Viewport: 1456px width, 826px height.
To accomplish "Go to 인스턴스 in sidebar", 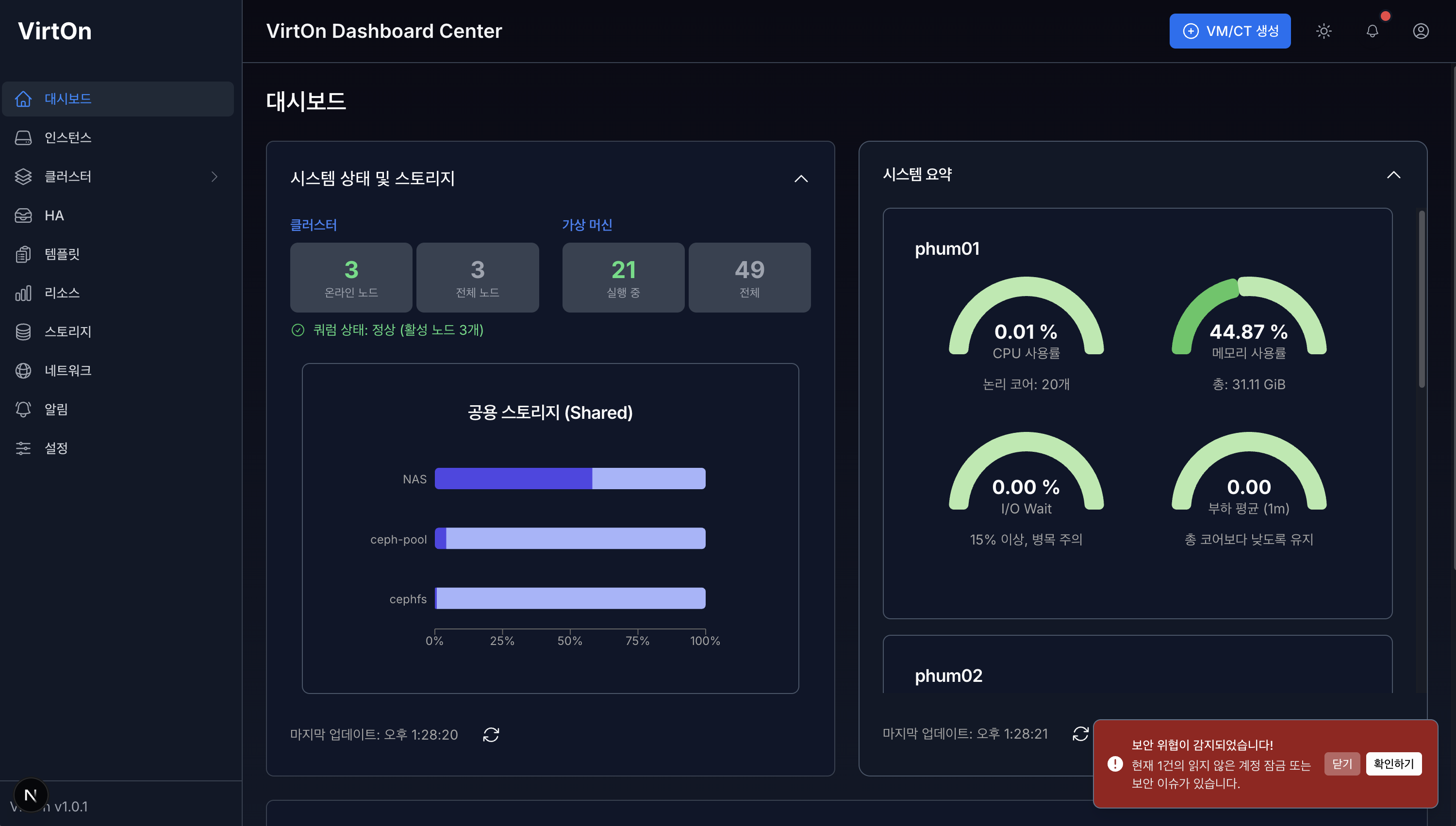I will [68, 138].
